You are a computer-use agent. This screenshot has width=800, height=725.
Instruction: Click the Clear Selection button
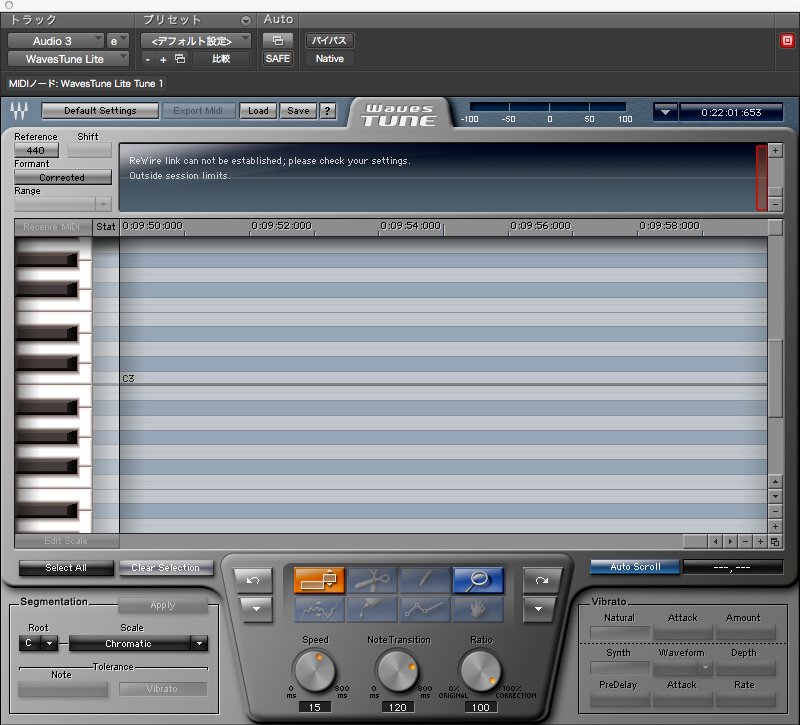[x=165, y=568]
